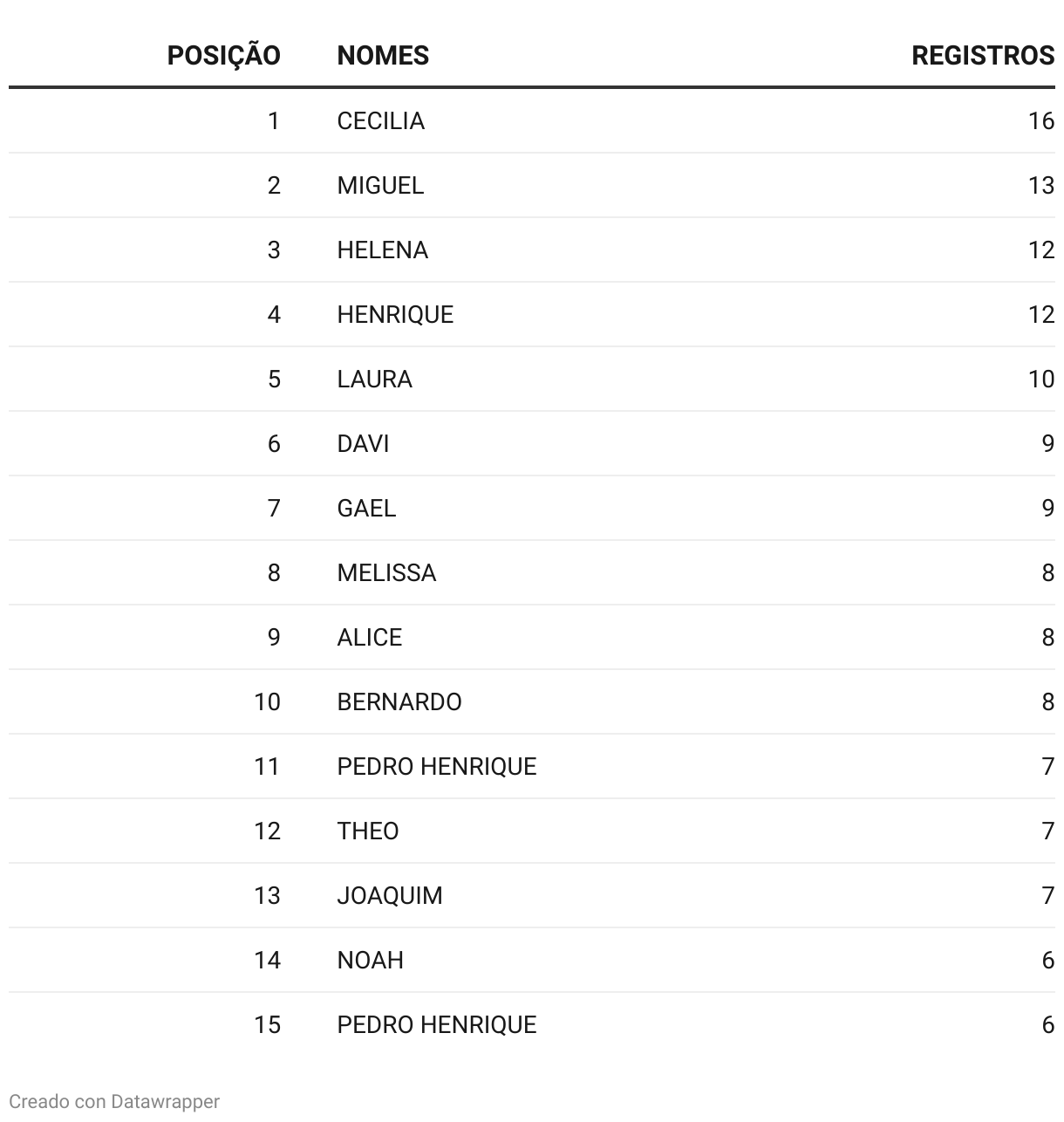1064x1122 pixels.
Task: Select the MELISSA name cell
Action: coord(386,572)
